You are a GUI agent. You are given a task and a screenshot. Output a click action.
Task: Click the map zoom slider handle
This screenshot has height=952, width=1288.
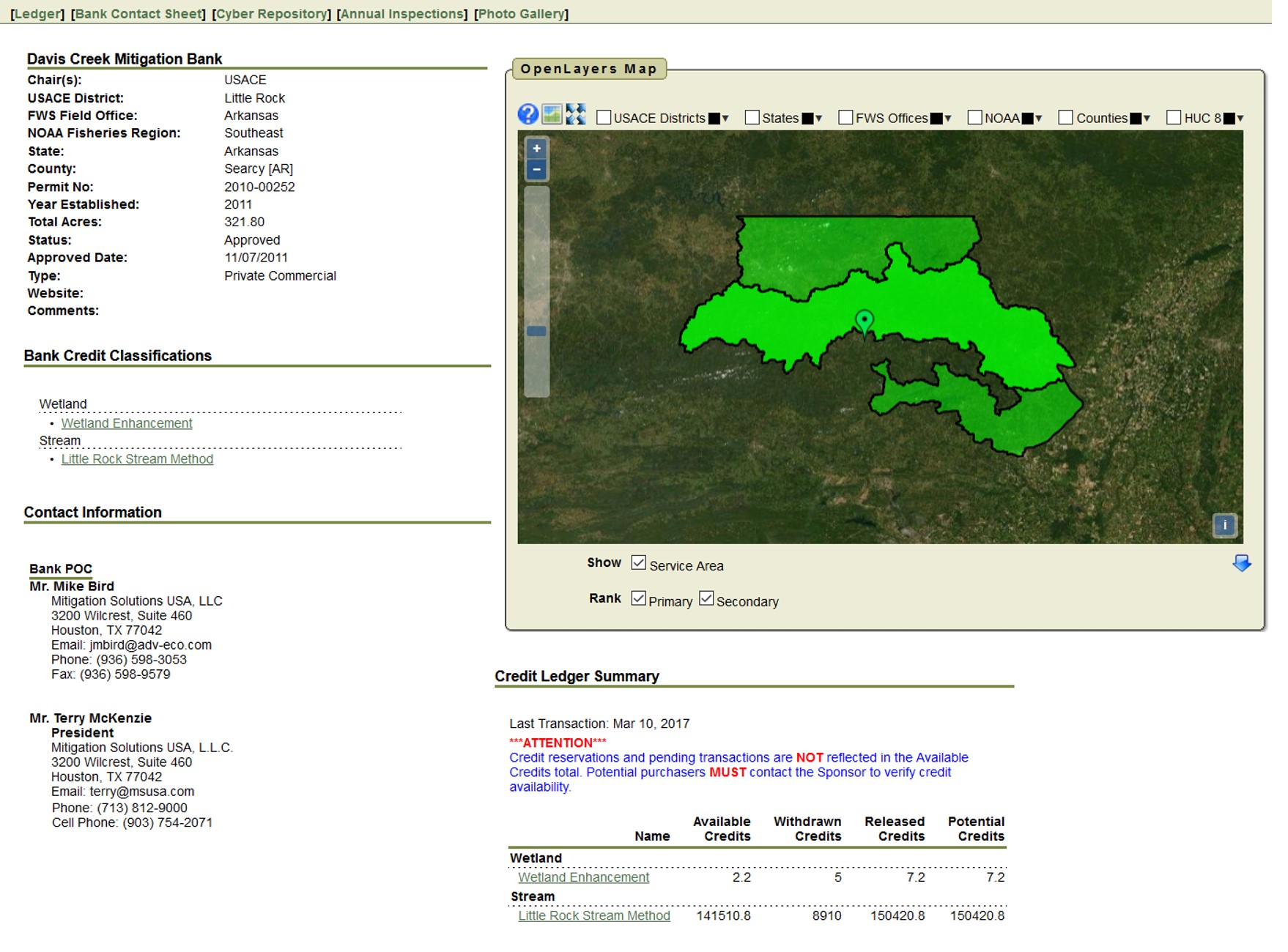pos(537,331)
